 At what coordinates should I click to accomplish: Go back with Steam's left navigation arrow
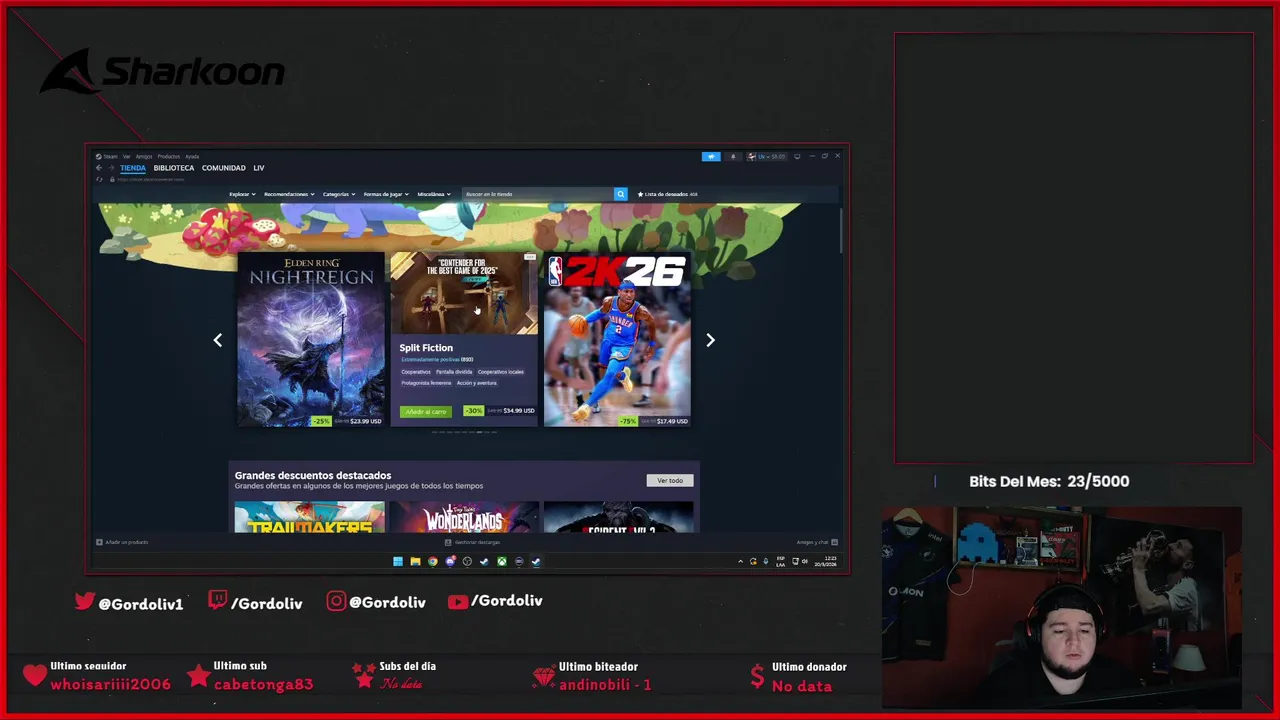coord(99,168)
